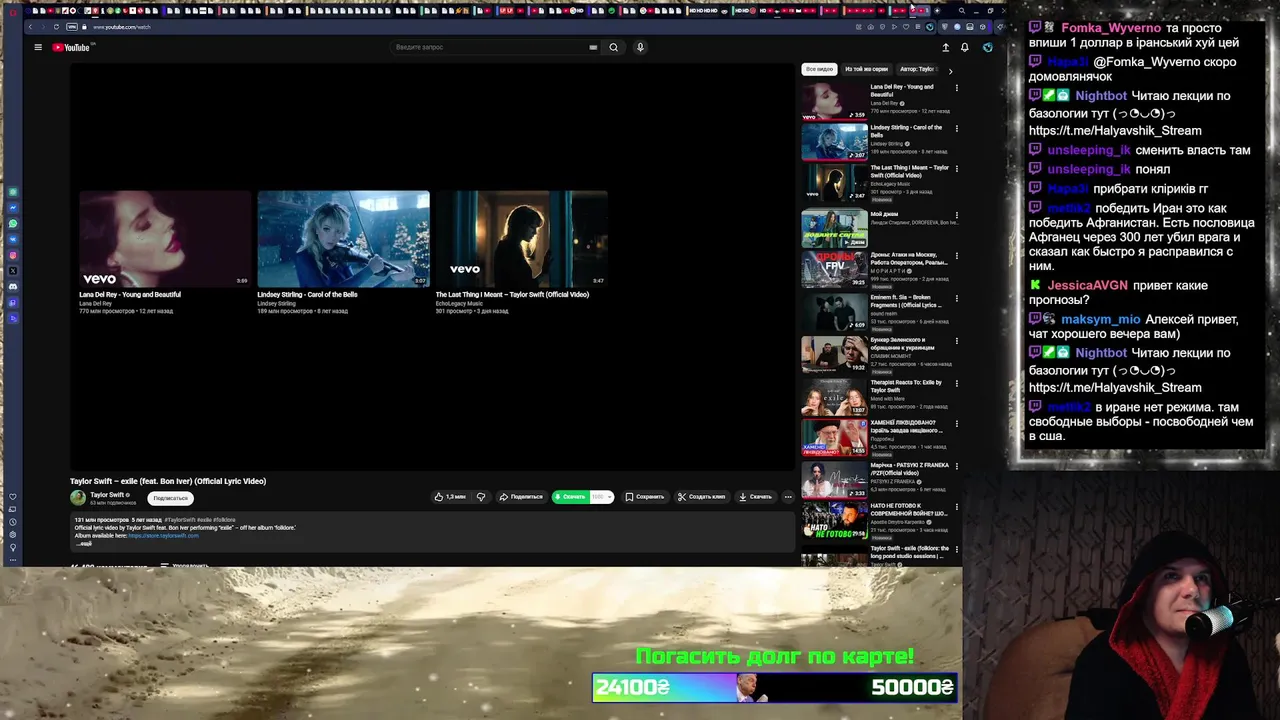Open options menu for Lana Del Rey sidebar video

pos(956,88)
